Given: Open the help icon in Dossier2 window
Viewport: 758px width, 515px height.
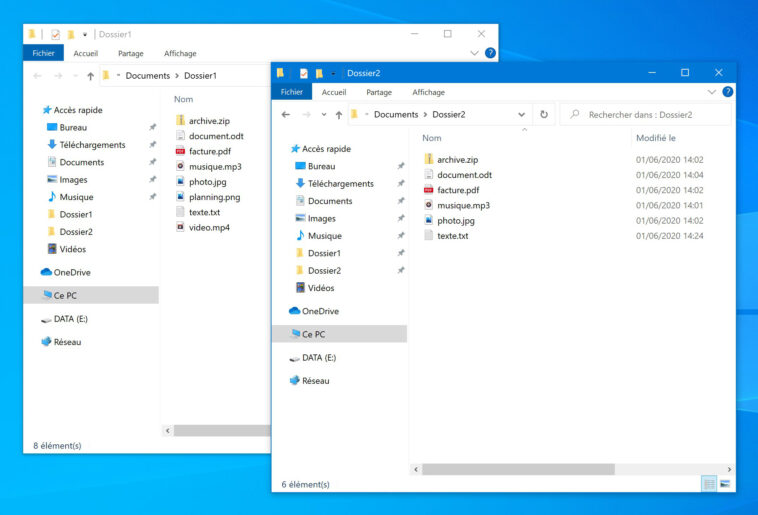Looking at the screenshot, I should (x=728, y=92).
